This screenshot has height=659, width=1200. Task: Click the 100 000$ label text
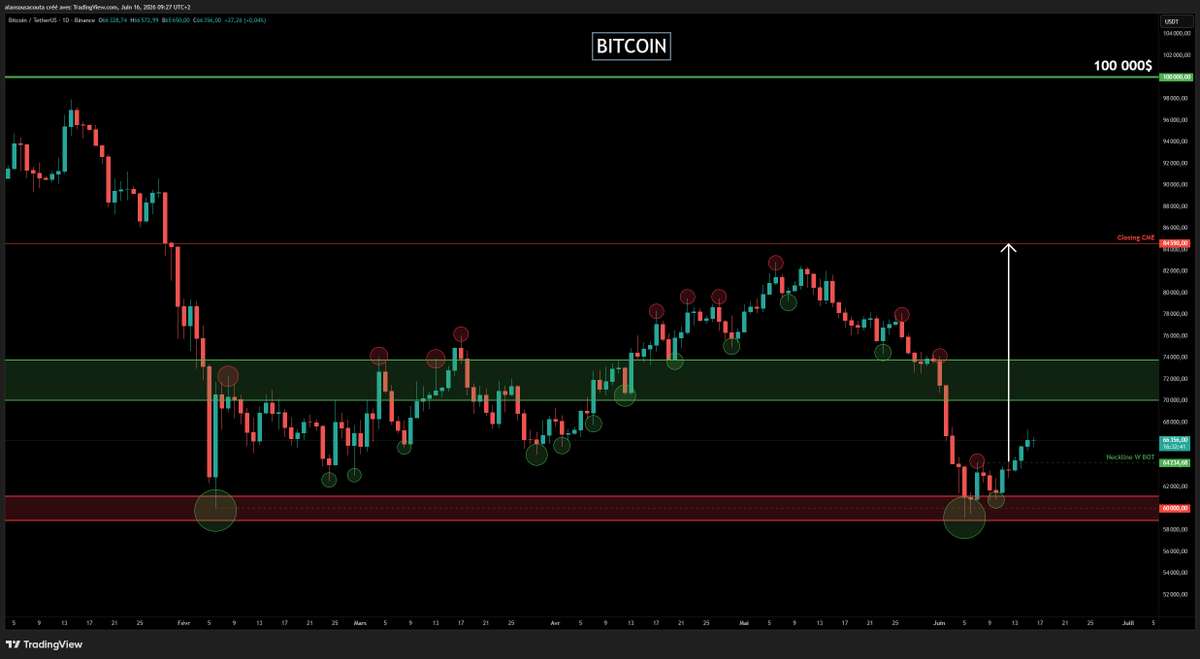[1122, 66]
